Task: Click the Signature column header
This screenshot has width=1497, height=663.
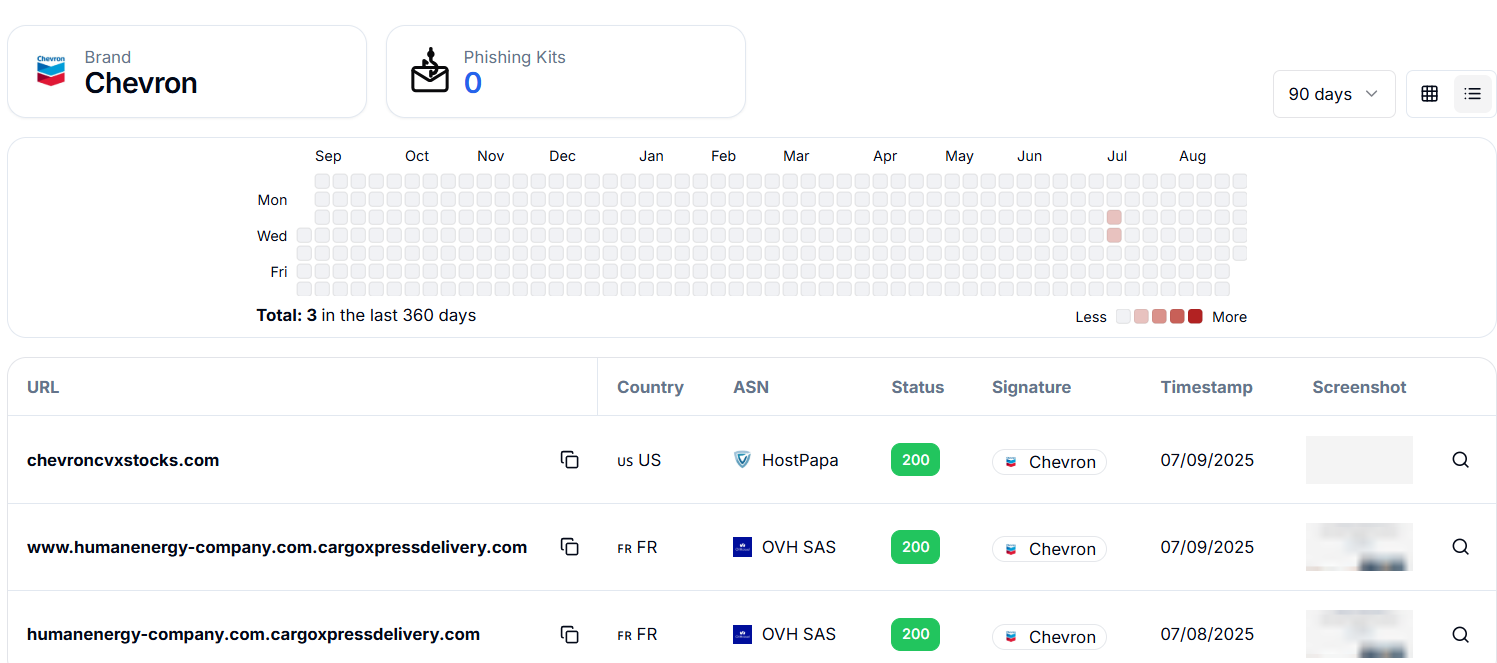Action: coord(1031,387)
